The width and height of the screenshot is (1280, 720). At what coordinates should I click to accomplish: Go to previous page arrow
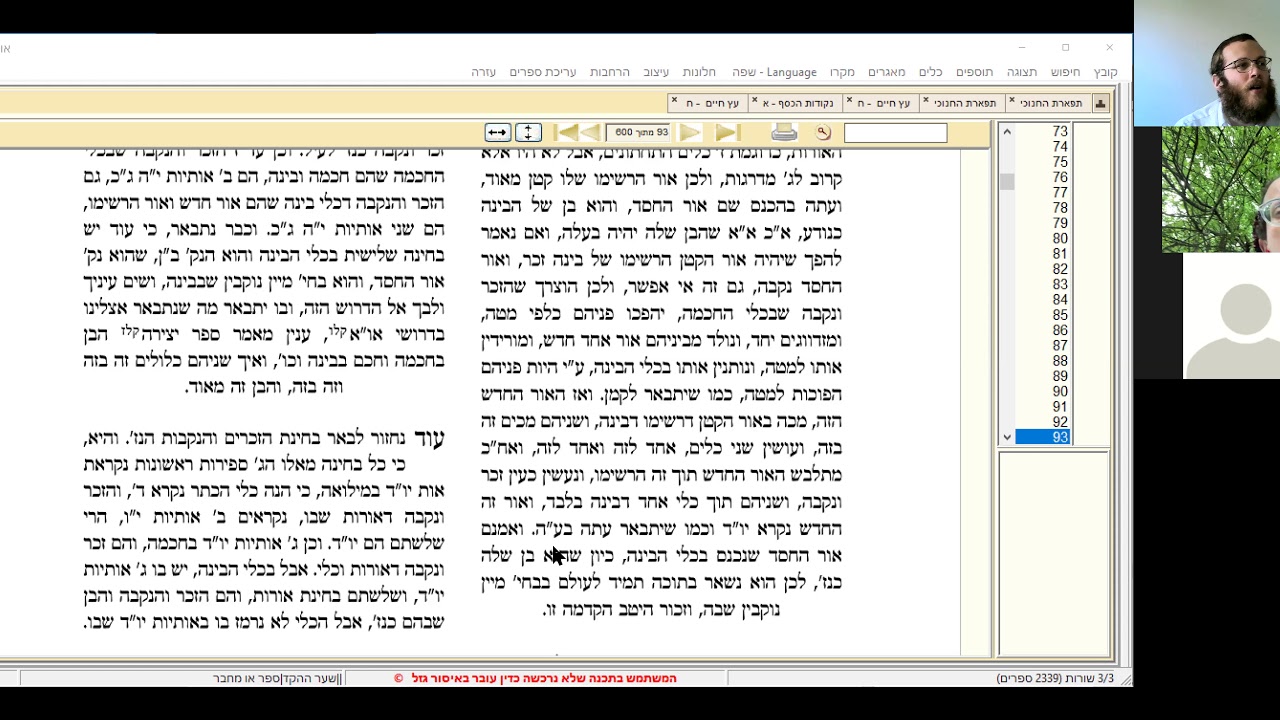pyautogui.click(x=591, y=132)
